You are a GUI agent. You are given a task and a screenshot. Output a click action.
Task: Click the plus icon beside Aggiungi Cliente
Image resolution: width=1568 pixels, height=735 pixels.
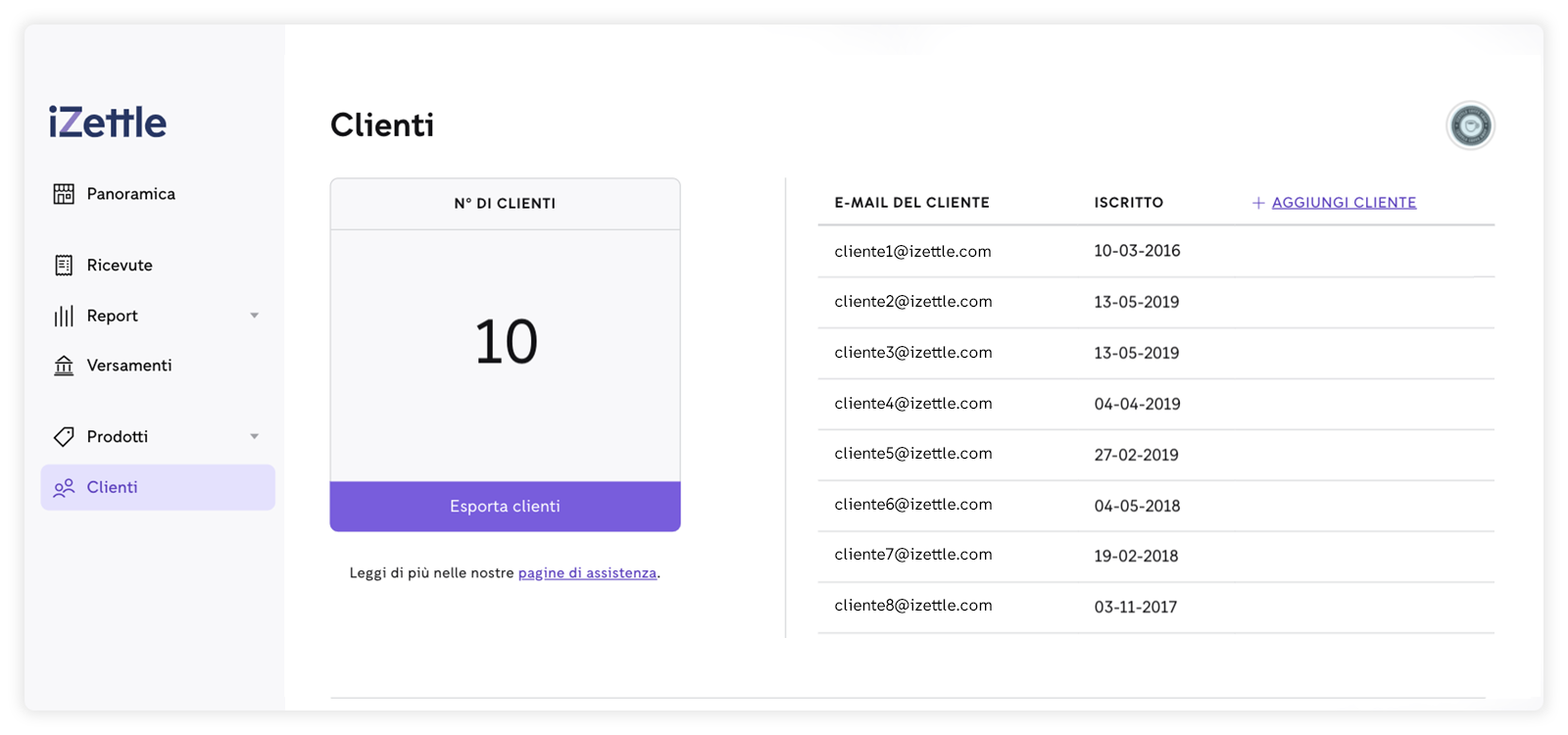tap(1258, 203)
